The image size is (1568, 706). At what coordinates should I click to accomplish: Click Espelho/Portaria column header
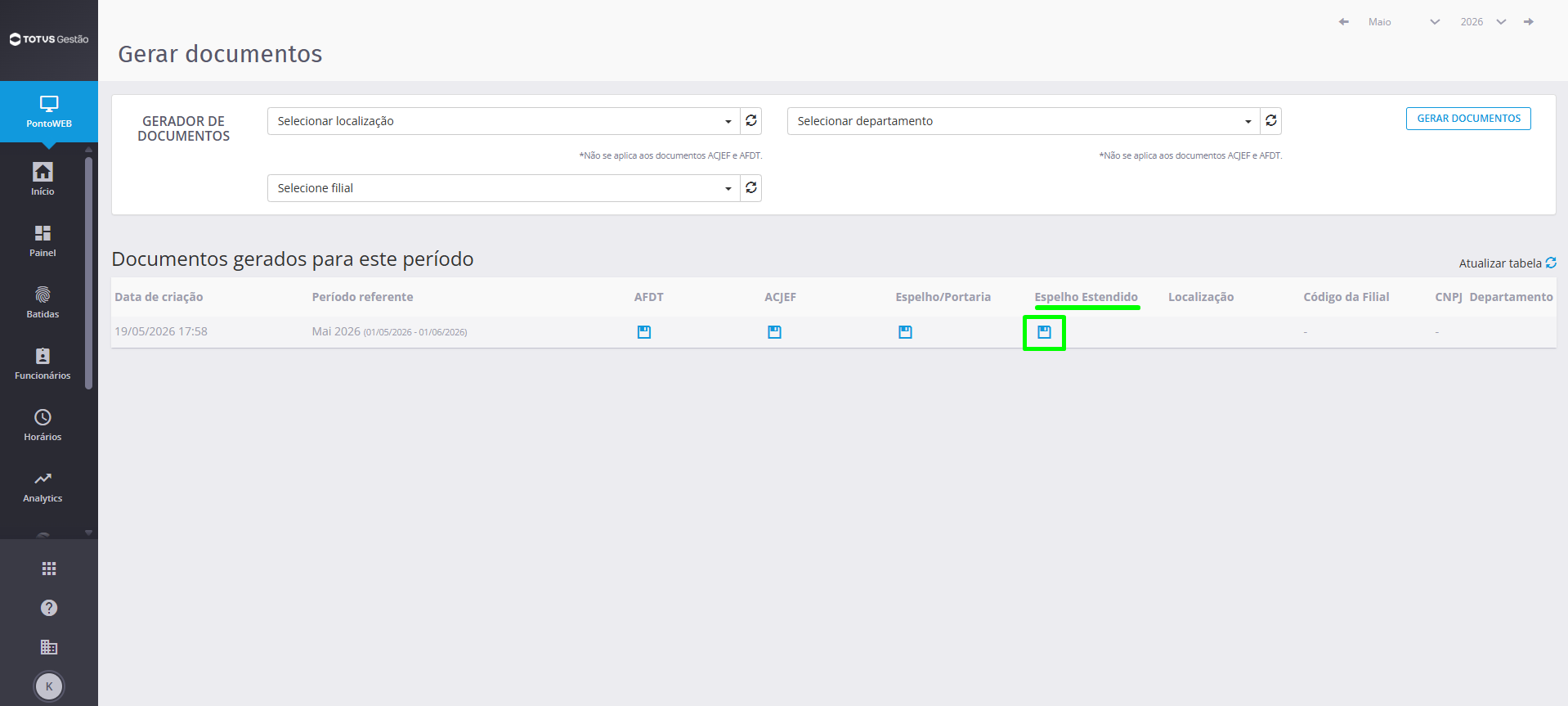coord(943,297)
